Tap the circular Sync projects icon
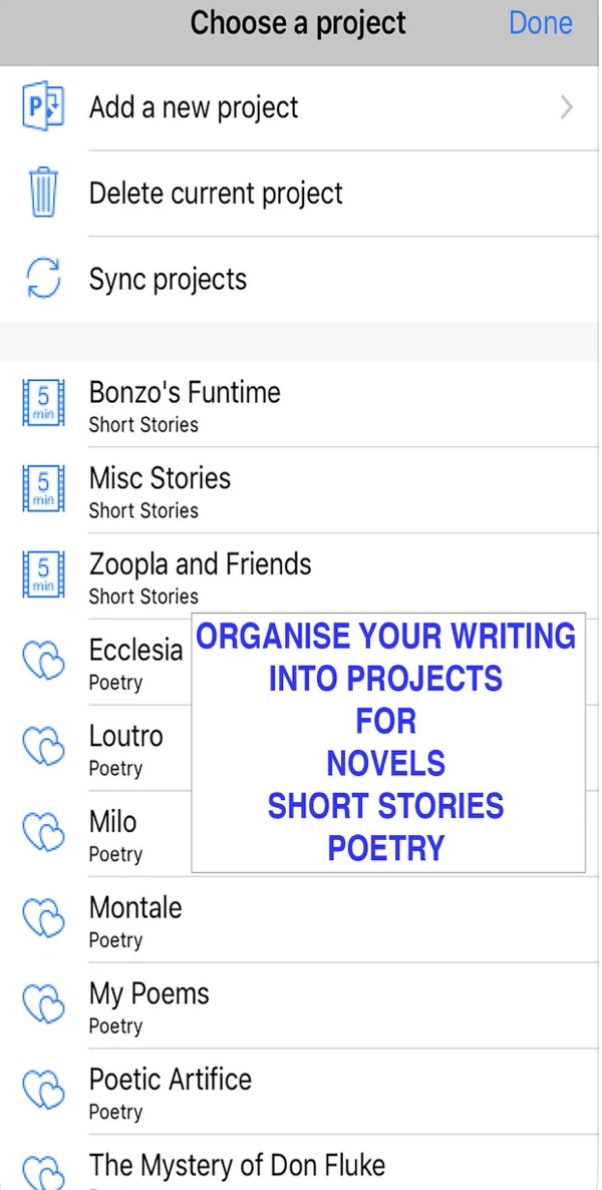 (x=43, y=279)
